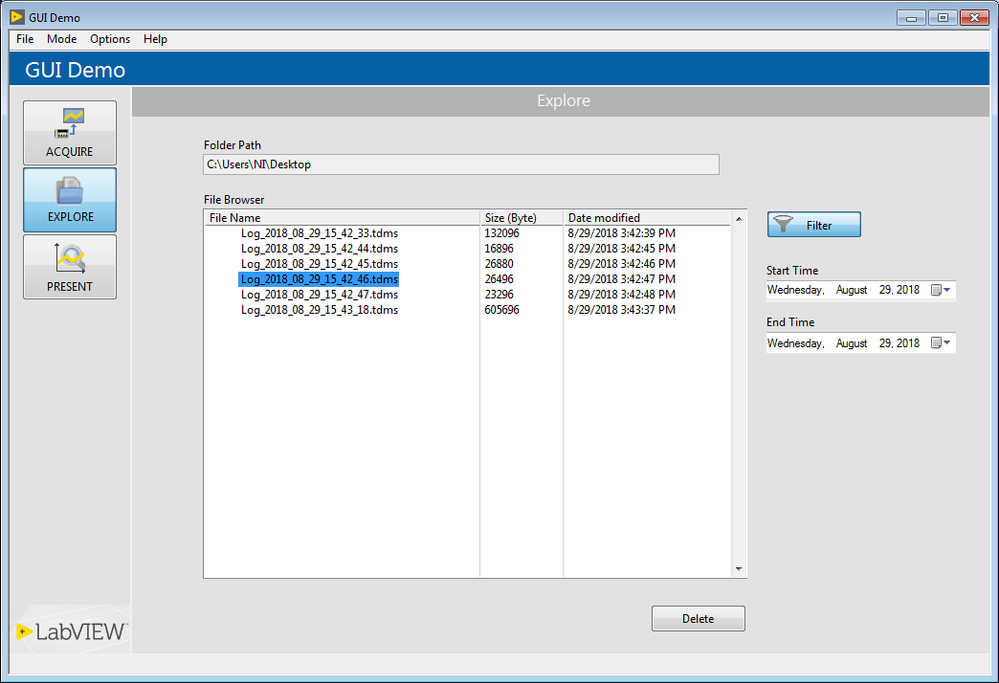Click the Filter funnel button
Image resolution: width=999 pixels, height=683 pixels.
813,225
